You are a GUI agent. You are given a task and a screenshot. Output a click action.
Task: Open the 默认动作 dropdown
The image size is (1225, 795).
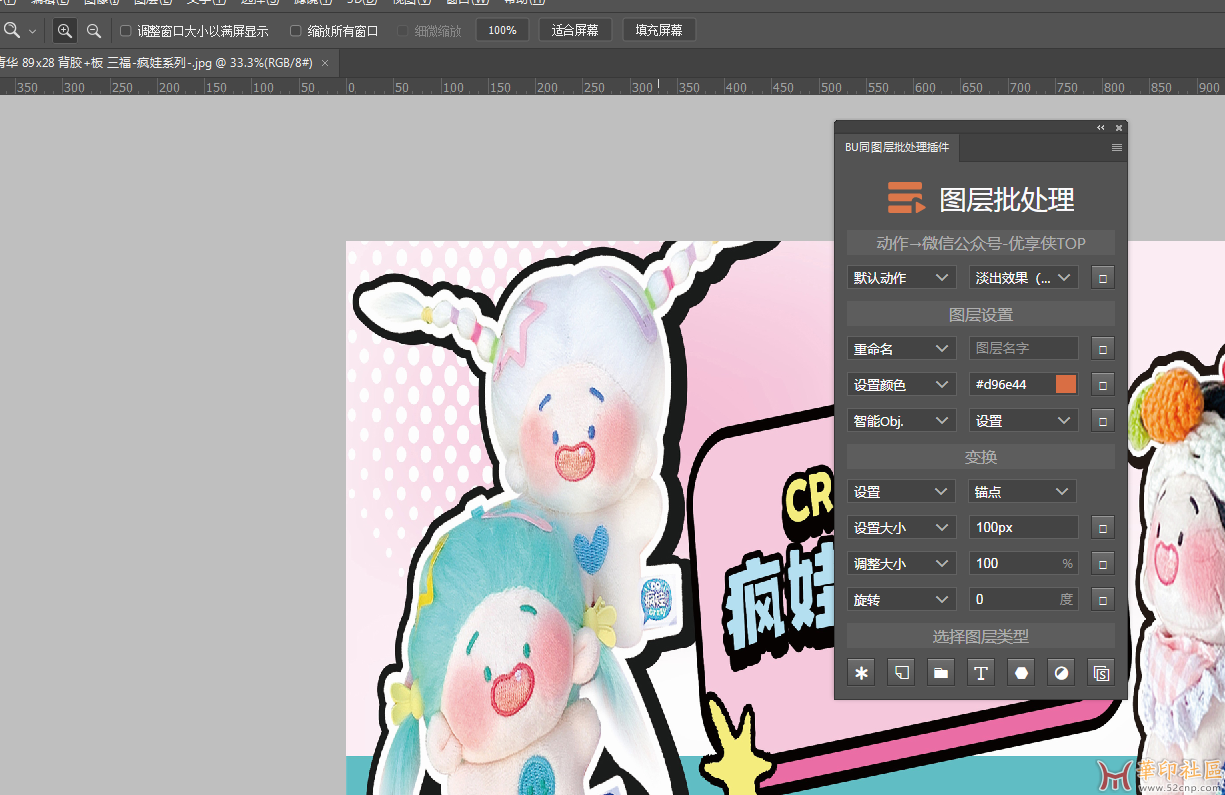coord(902,278)
